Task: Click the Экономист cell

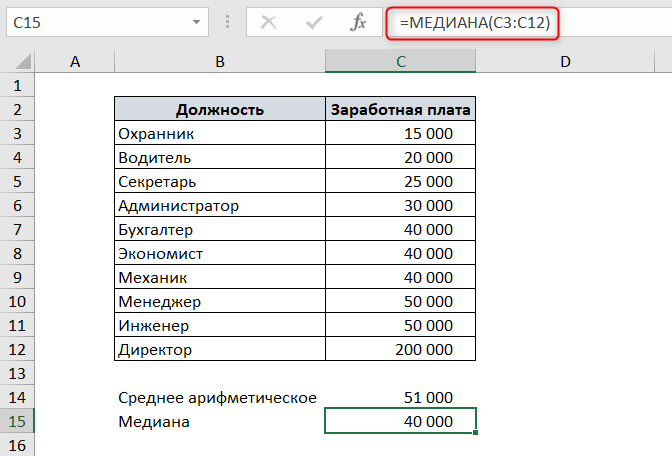Action: tap(220, 253)
